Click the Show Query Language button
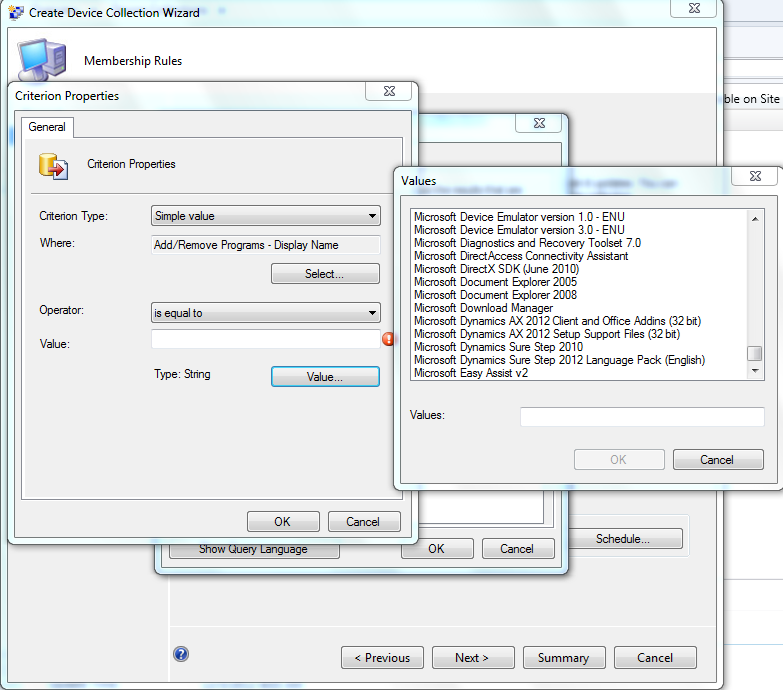The height and width of the screenshot is (690, 783). pos(254,550)
